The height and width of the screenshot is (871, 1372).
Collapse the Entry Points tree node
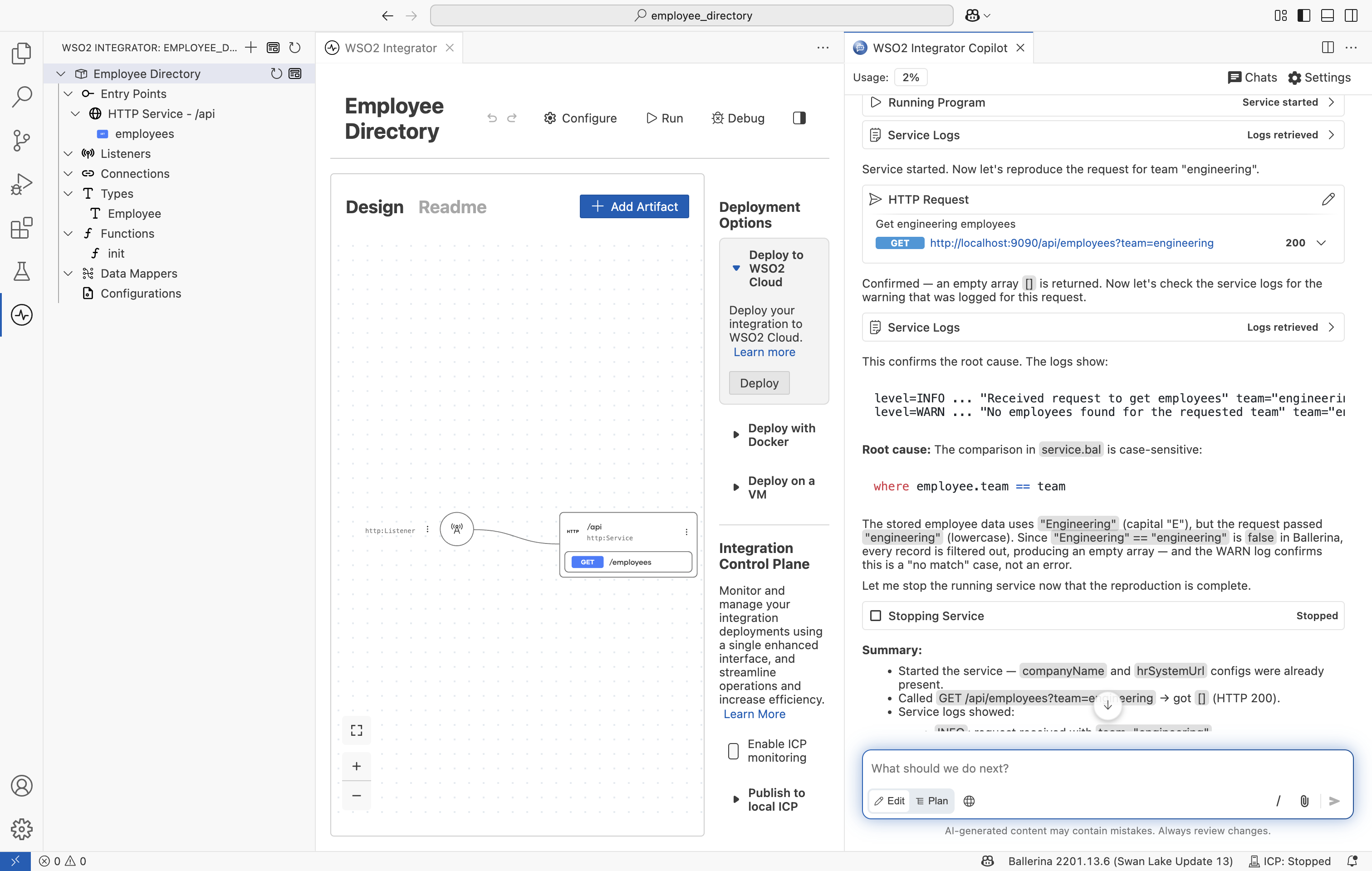pyautogui.click(x=69, y=93)
